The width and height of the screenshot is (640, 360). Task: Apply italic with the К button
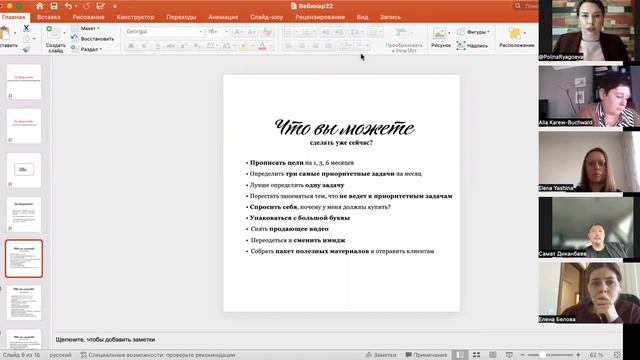click(x=144, y=46)
